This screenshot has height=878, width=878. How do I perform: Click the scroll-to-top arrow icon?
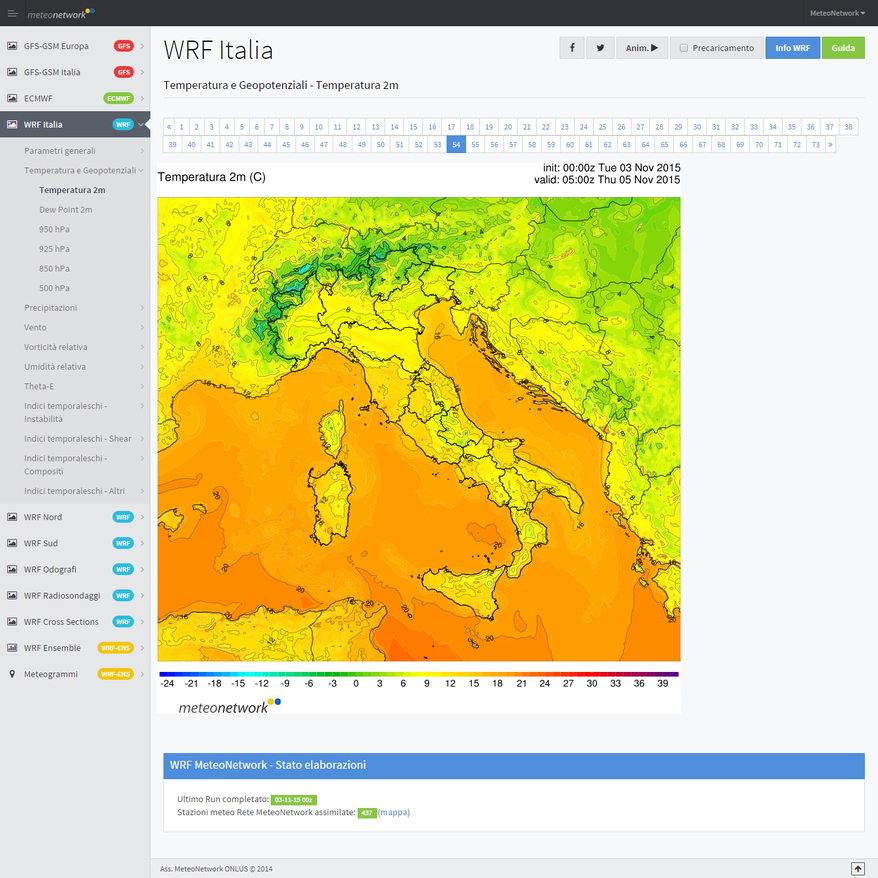857,868
